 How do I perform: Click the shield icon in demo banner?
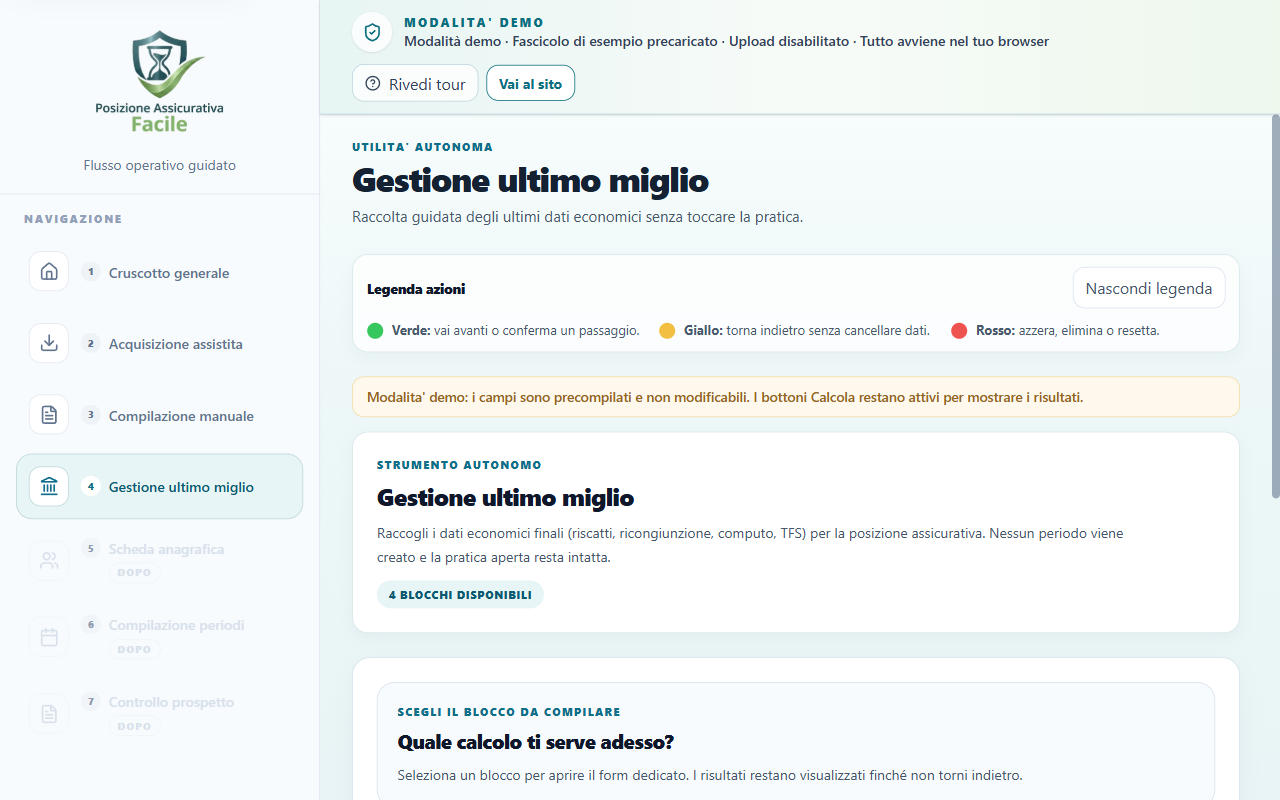[372, 32]
